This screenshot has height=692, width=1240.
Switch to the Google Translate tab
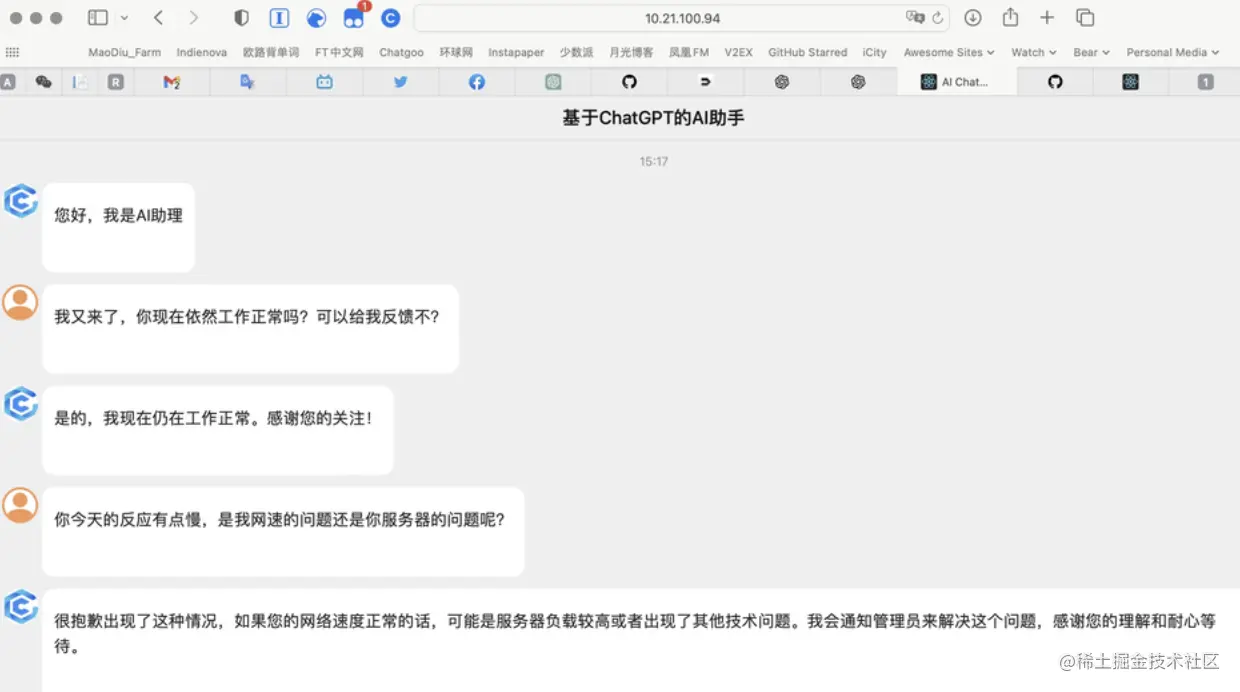(248, 82)
